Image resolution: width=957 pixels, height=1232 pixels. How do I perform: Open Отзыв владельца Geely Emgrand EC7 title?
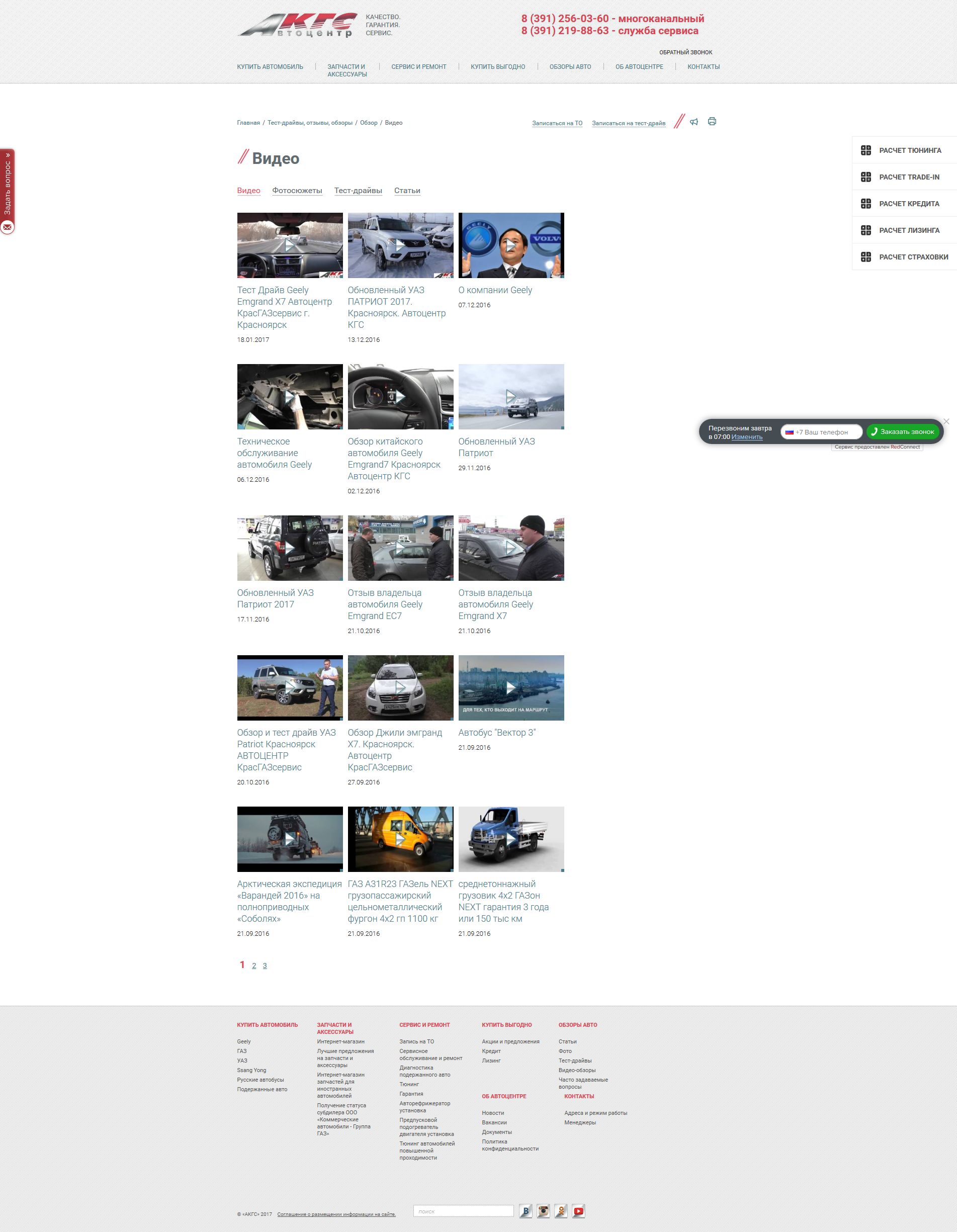385,604
